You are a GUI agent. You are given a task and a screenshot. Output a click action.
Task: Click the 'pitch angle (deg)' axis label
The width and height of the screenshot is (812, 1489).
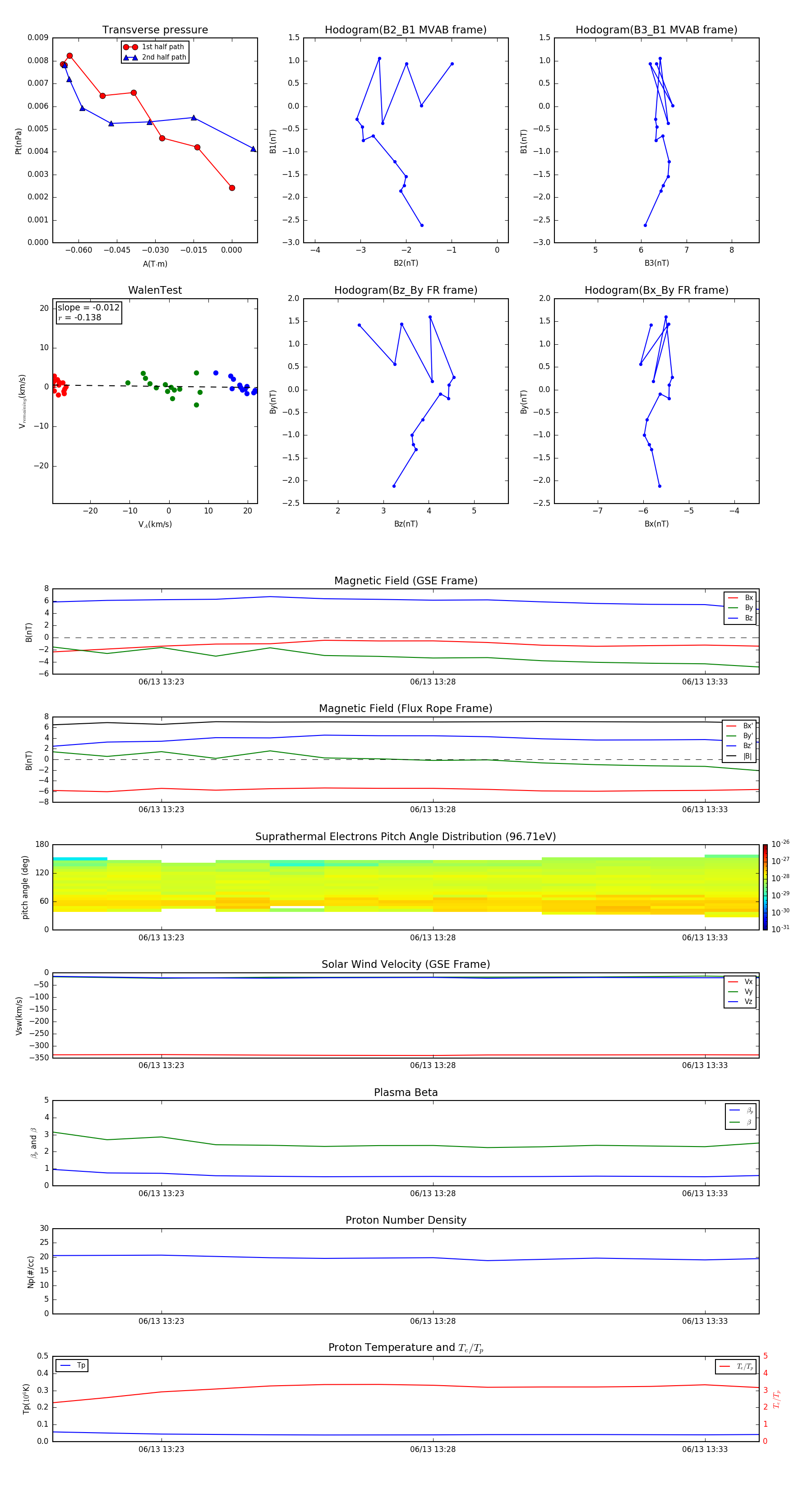[x=25, y=887]
